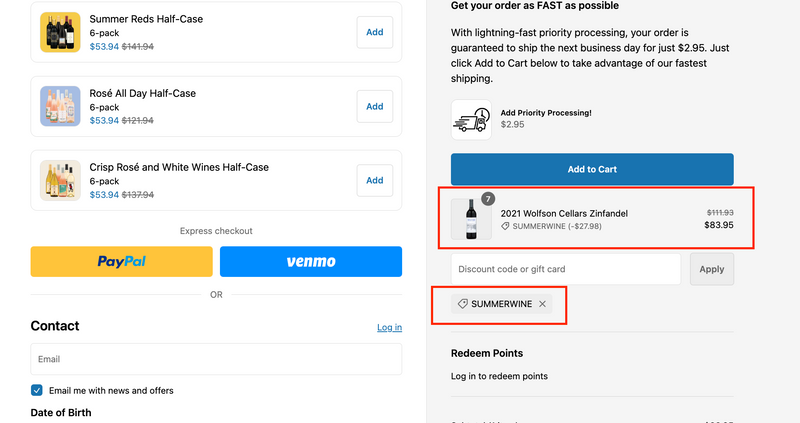Click the discount tag icon under Zinfandel
This screenshot has height=423, width=800.
tap(506, 226)
